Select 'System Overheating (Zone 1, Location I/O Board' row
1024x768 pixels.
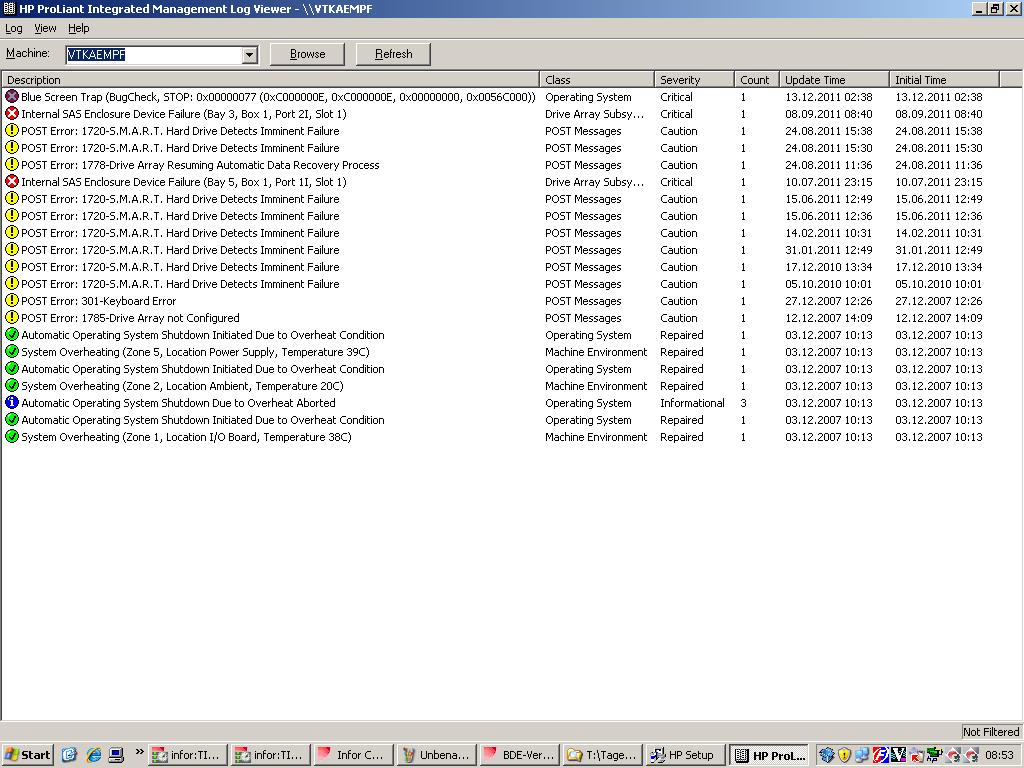186,437
